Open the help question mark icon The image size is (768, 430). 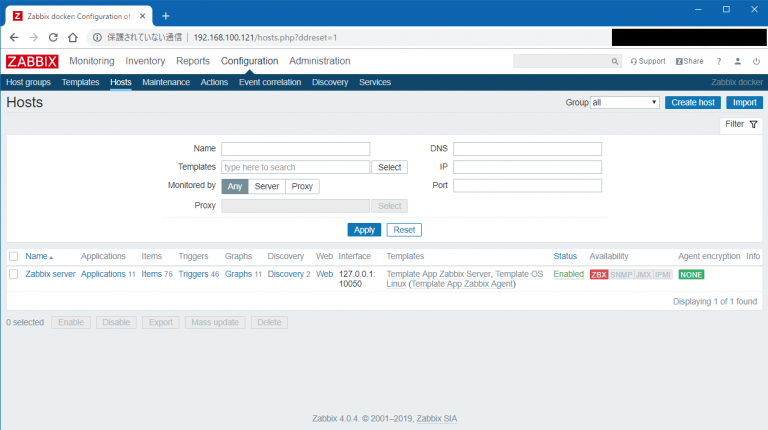(x=719, y=61)
